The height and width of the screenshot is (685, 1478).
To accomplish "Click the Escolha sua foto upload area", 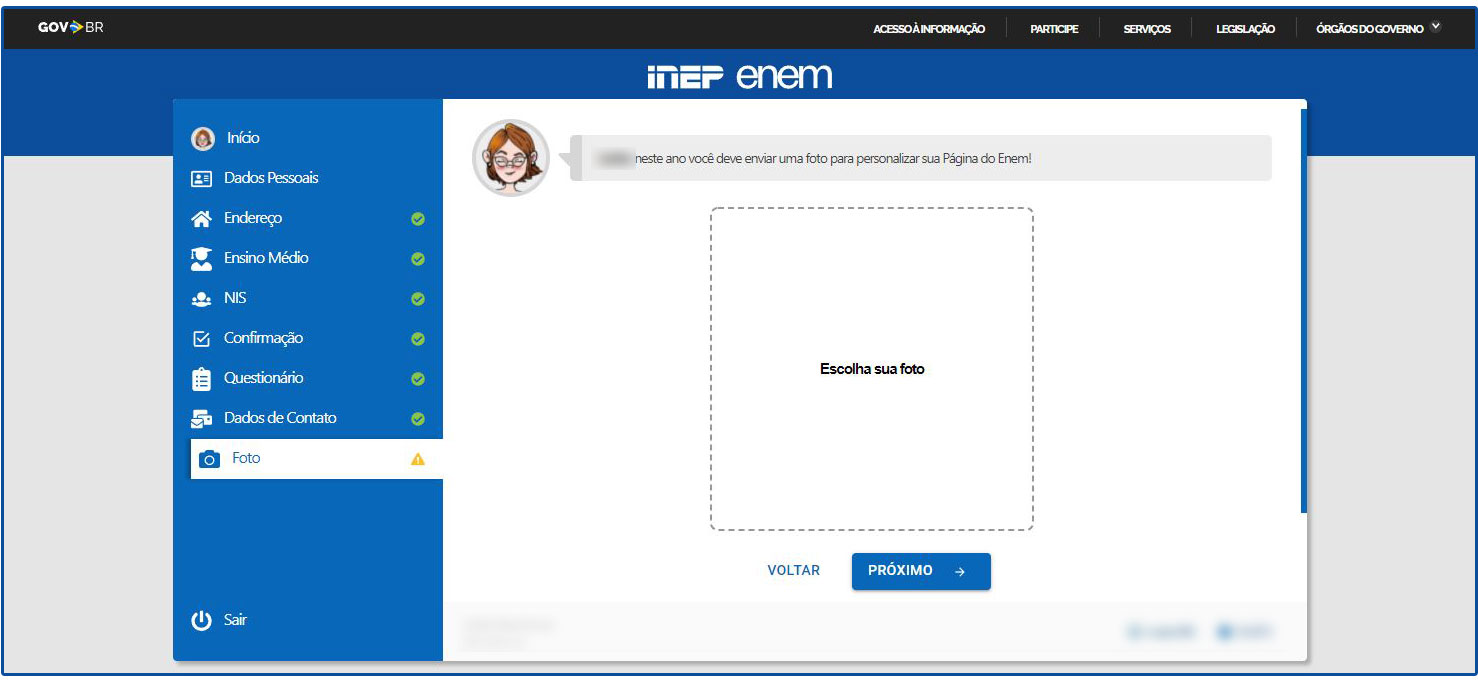I will (x=871, y=369).
